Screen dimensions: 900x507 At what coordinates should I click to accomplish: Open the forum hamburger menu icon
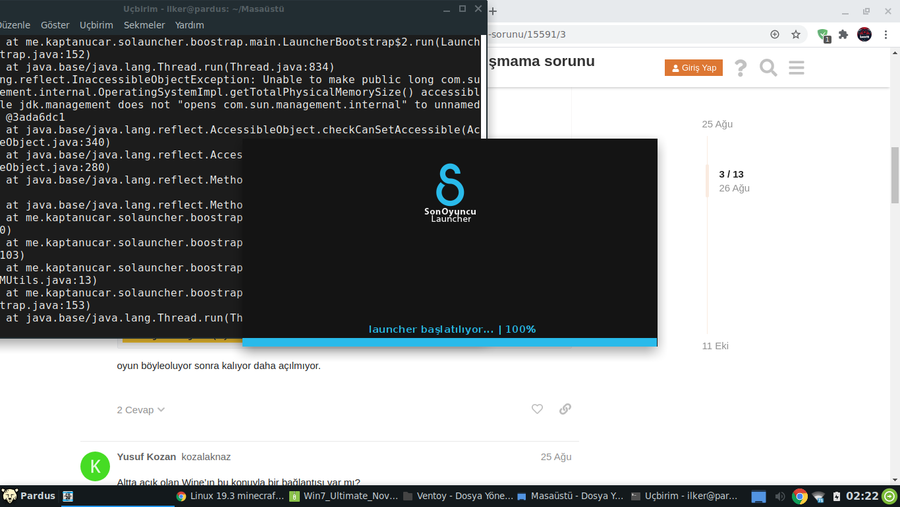tap(796, 68)
